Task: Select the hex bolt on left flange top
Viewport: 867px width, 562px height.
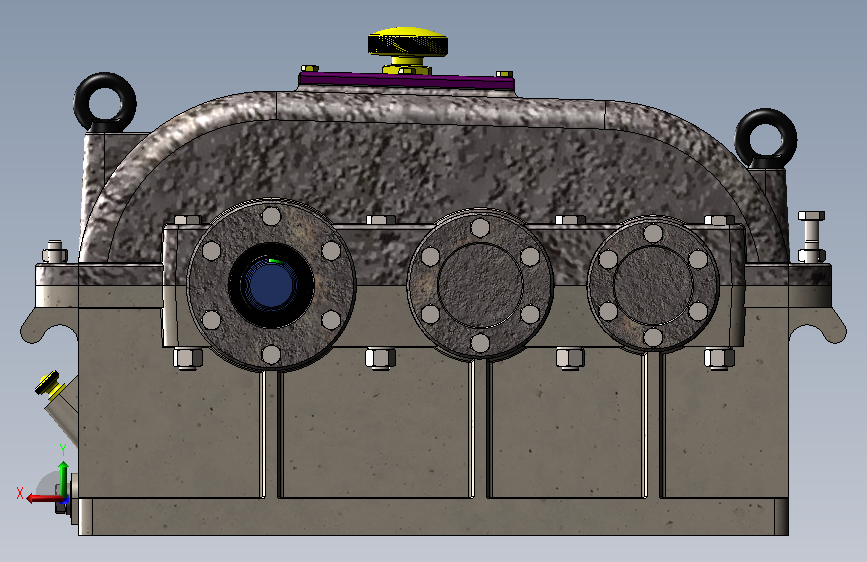Action: 55,251
